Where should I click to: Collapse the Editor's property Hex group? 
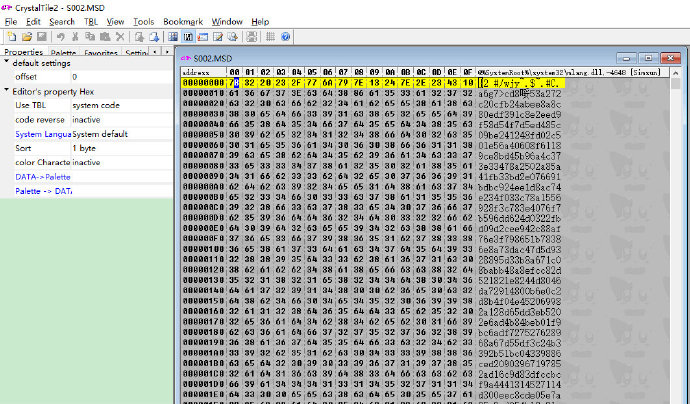[7, 91]
